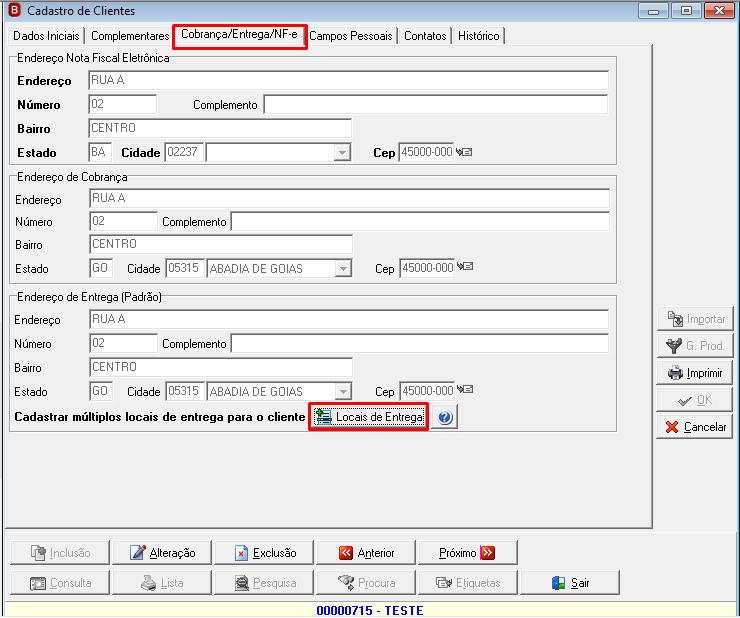
Task: Go to next record with Próximo
Action: [468, 552]
